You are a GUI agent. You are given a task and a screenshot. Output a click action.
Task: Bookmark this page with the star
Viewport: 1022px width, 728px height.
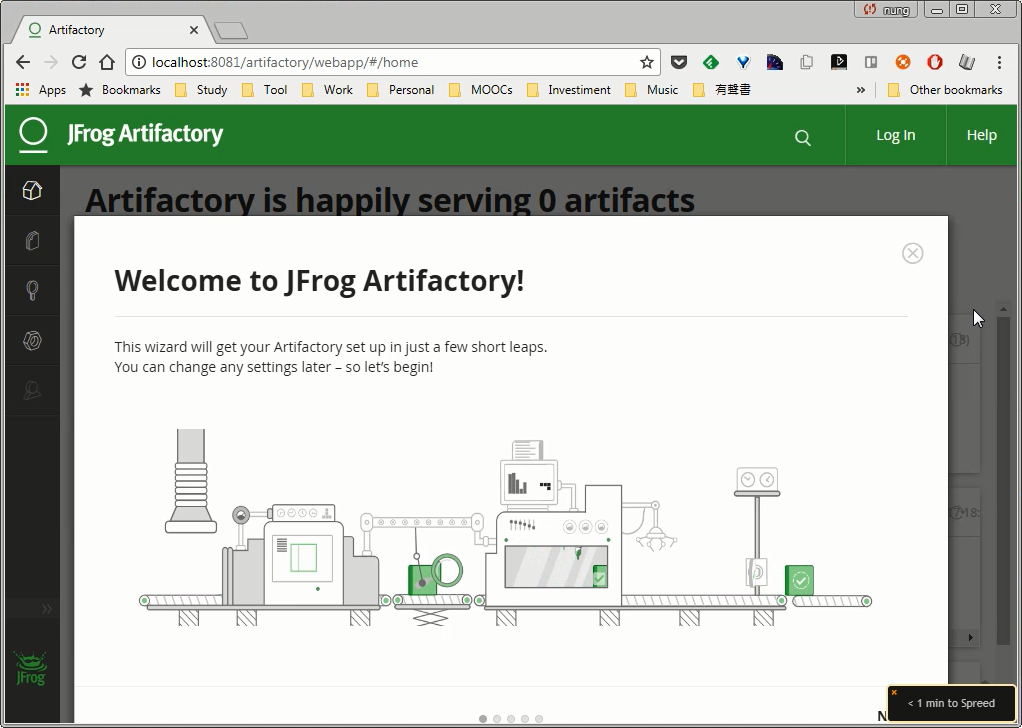point(647,62)
